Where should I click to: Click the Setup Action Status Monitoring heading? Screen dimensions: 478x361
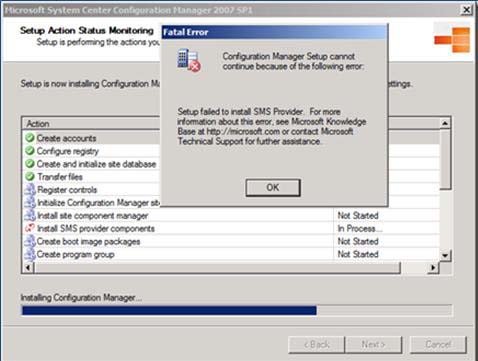click(87, 30)
